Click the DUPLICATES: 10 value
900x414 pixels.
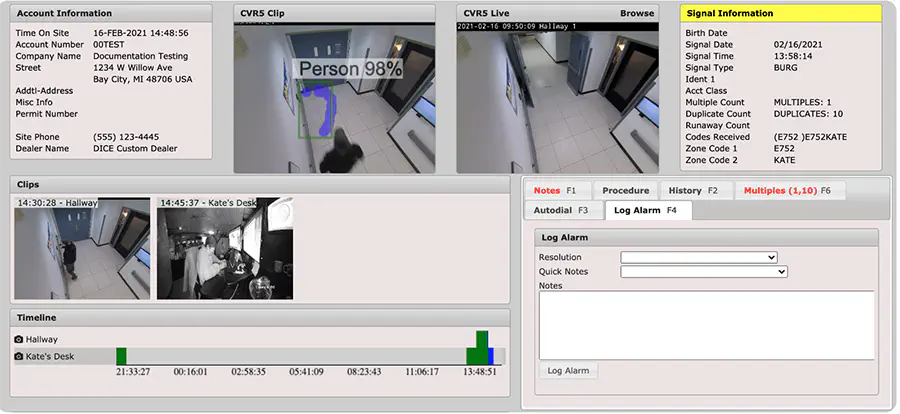tap(808, 114)
